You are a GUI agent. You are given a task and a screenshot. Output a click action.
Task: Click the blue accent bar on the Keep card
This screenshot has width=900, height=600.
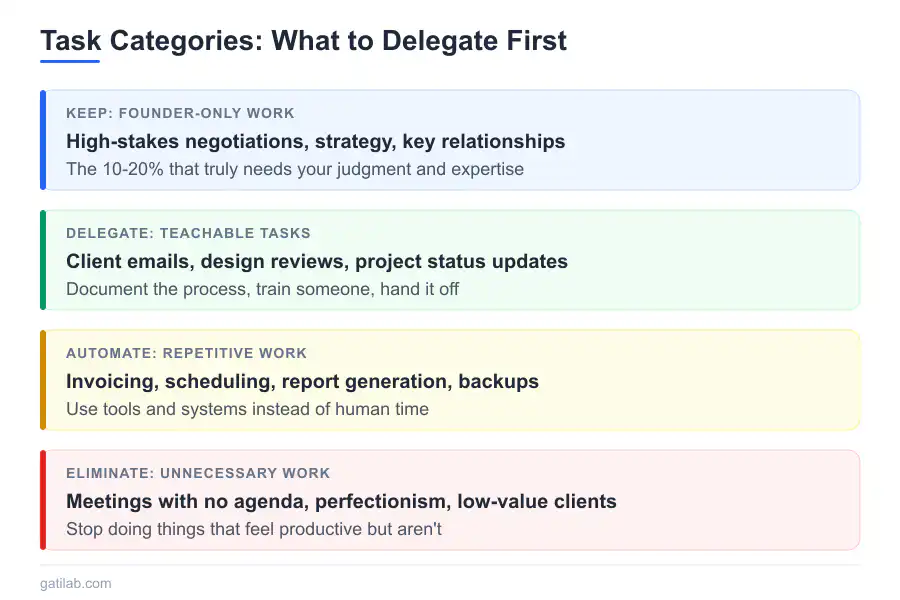43,140
